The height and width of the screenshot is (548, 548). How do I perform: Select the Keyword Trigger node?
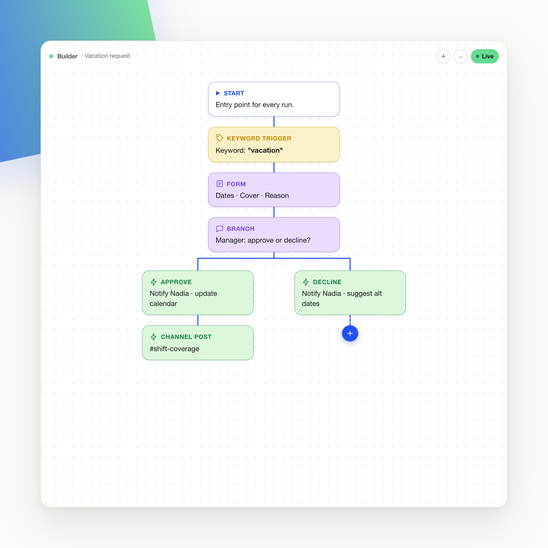tap(274, 145)
